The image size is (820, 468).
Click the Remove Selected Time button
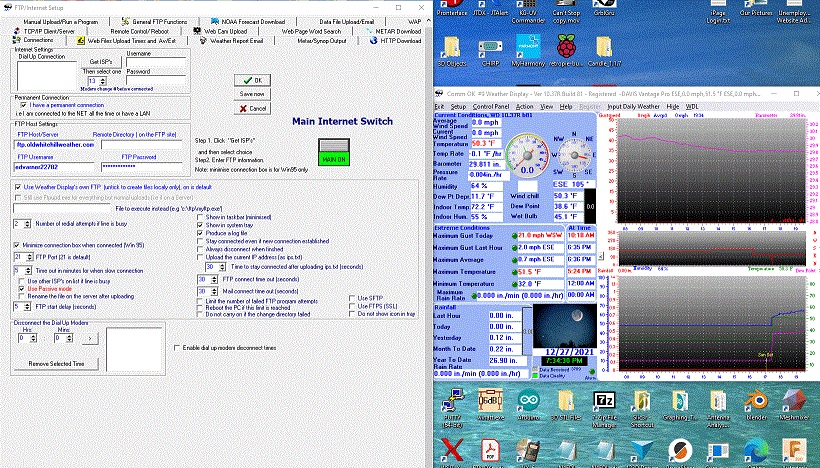pos(56,363)
